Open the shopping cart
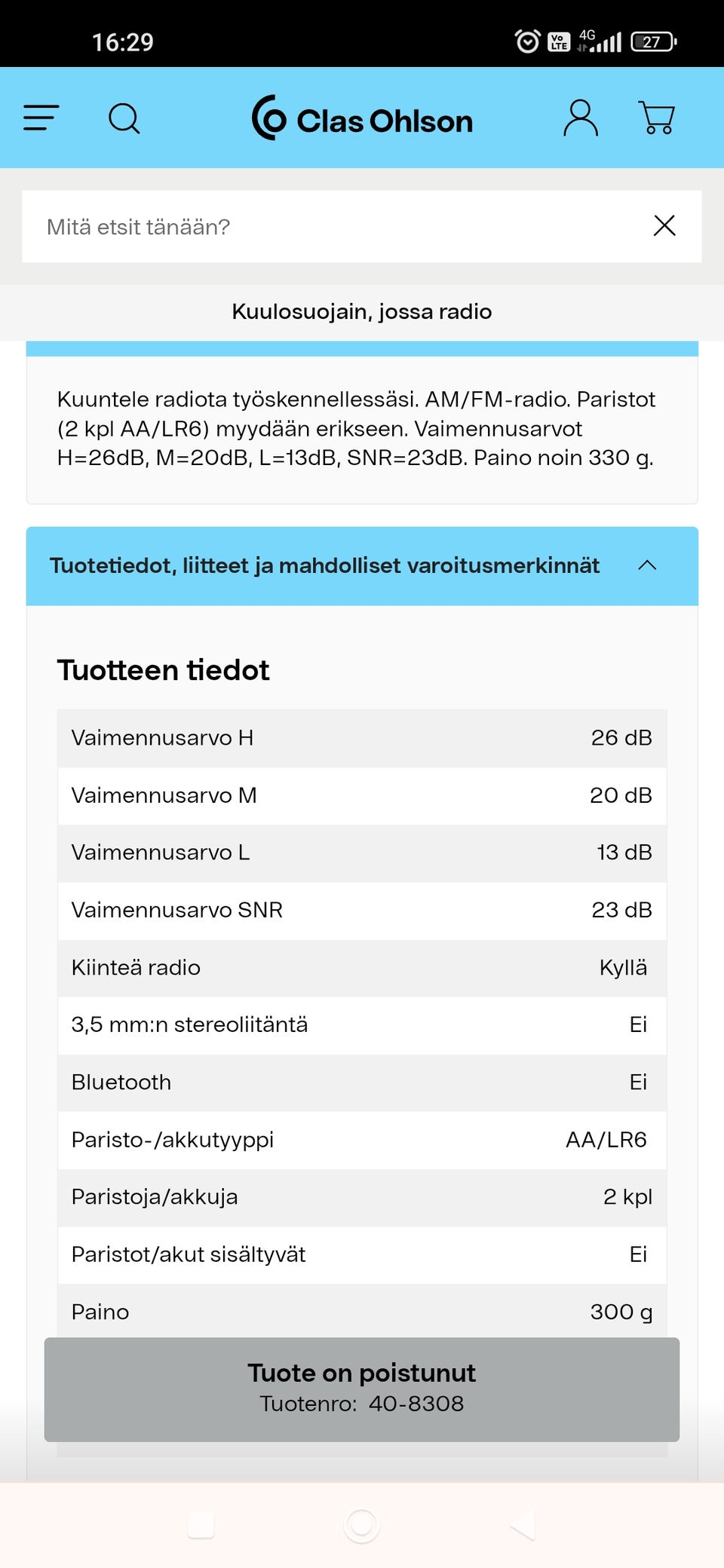 [657, 118]
